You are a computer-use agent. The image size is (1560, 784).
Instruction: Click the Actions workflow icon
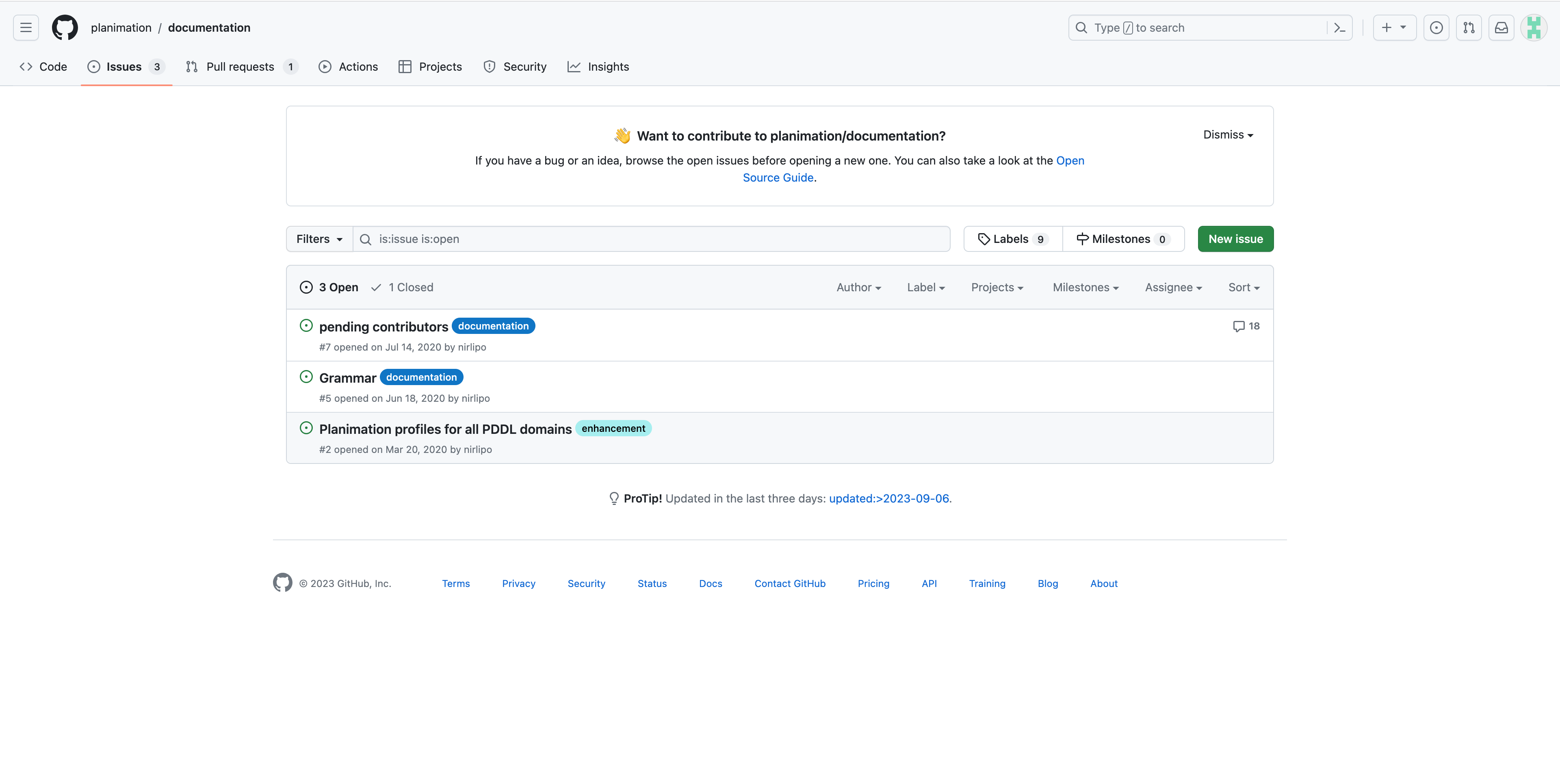(x=326, y=67)
